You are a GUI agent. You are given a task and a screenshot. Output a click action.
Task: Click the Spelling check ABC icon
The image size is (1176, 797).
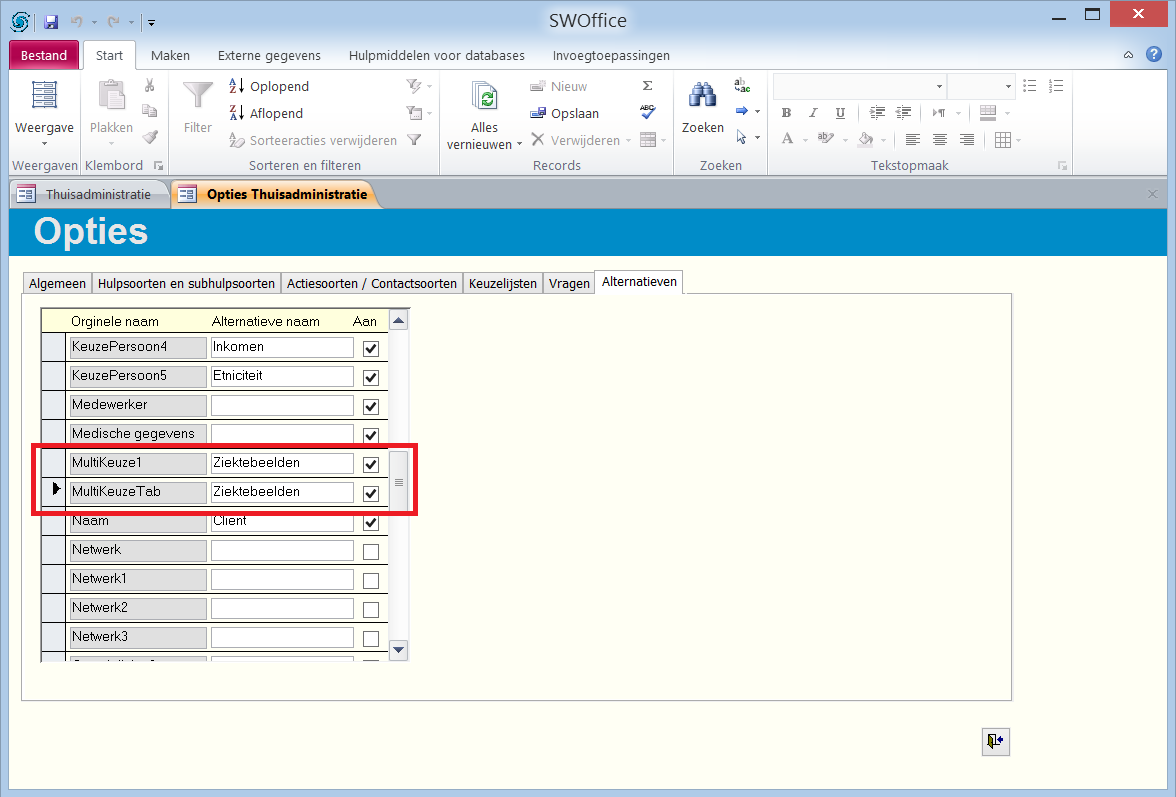click(x=648, y=112)
